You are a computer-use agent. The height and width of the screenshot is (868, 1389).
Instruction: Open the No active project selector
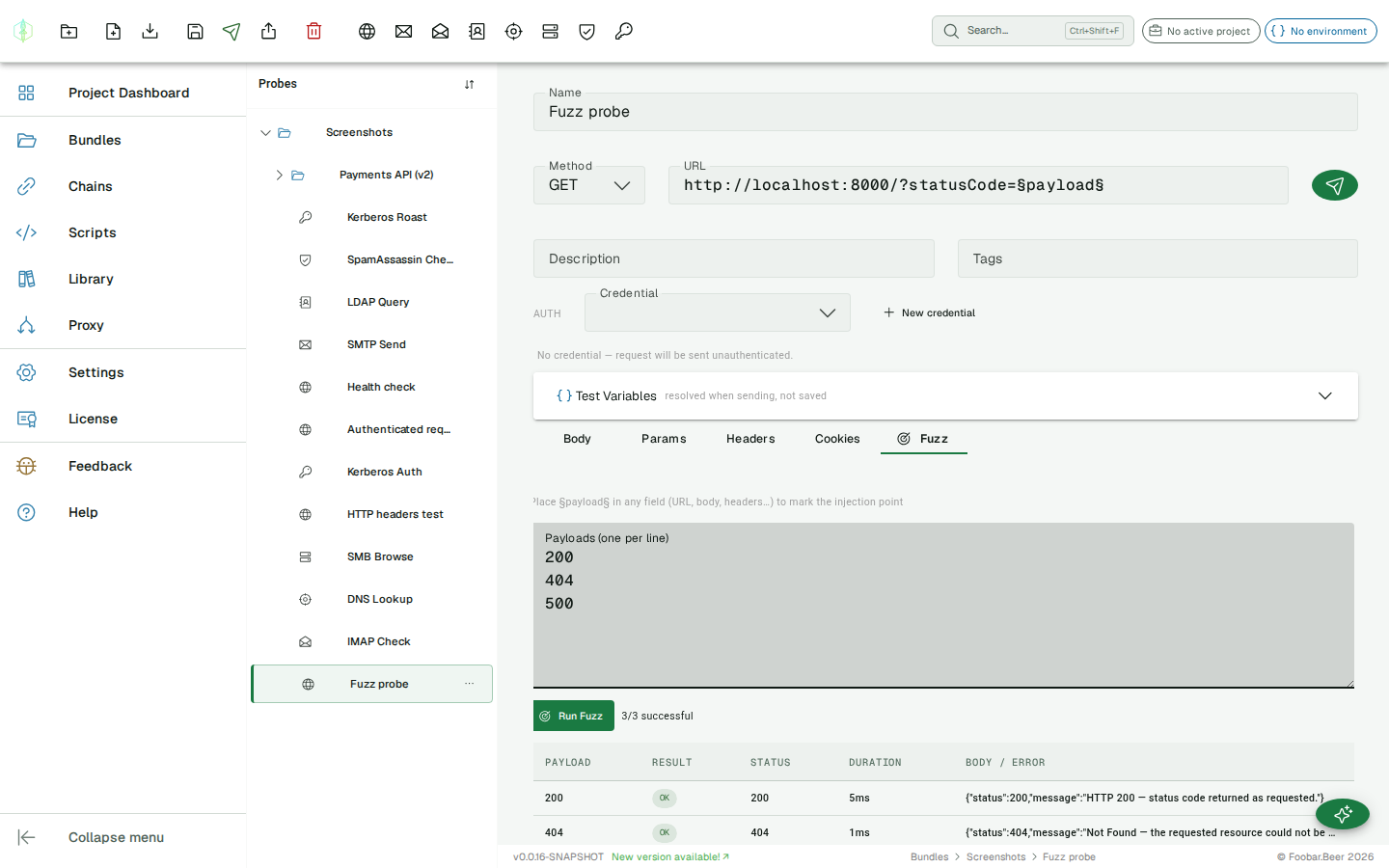(x=1201, y=31)
